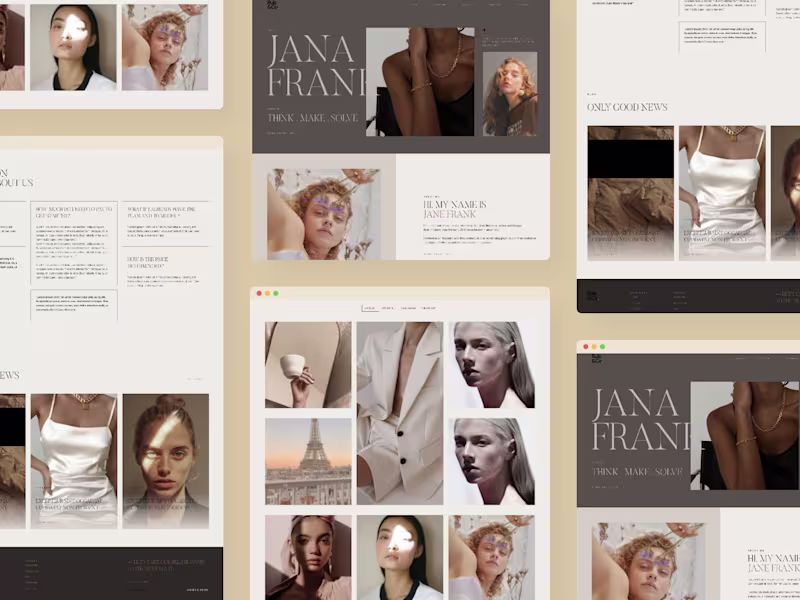Open the first navigation link in the top header
The width and height of the screenshot is (800, 600).
[x=414, y=6]
